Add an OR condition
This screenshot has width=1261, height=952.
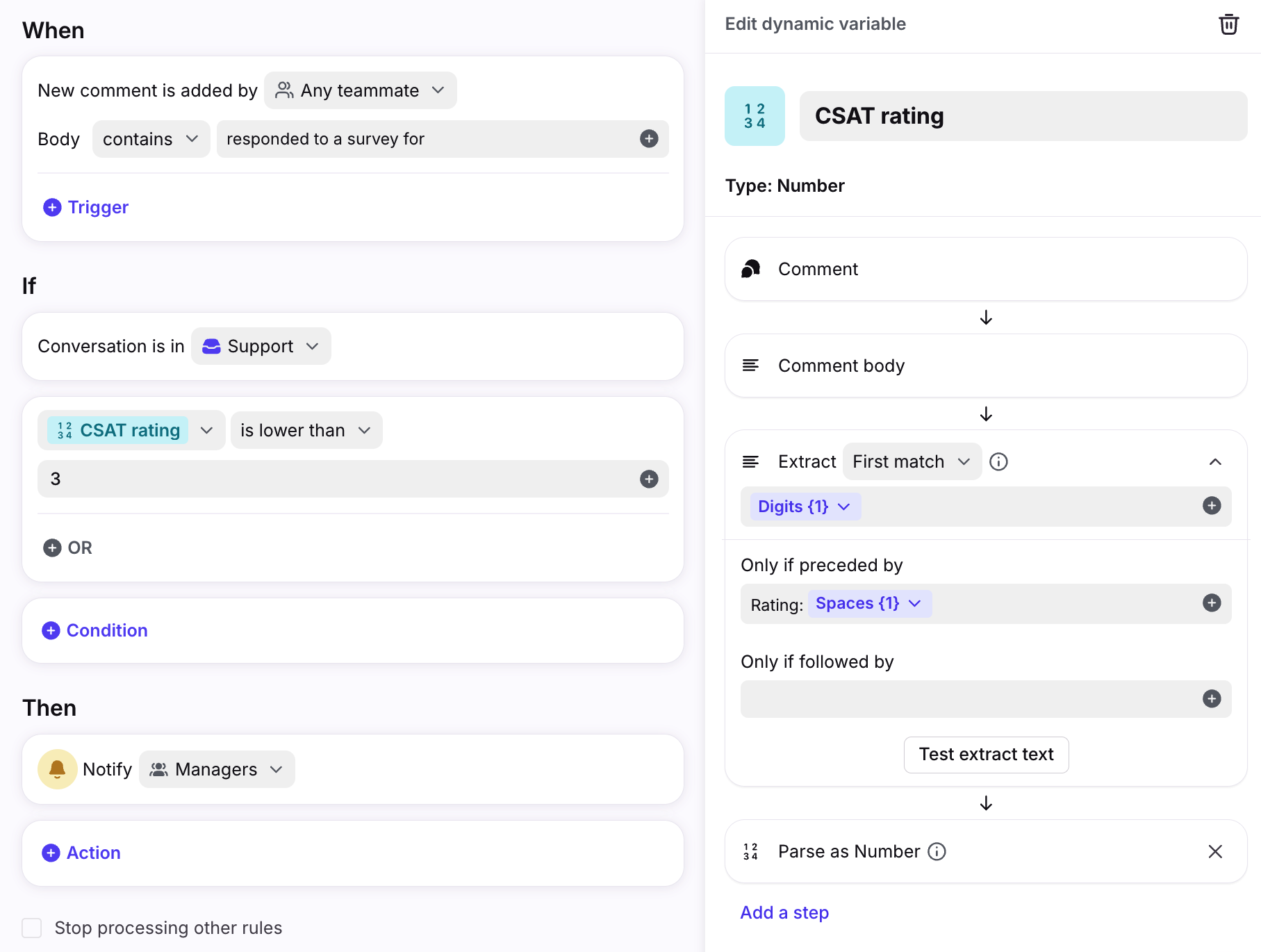tap(68, 548)
